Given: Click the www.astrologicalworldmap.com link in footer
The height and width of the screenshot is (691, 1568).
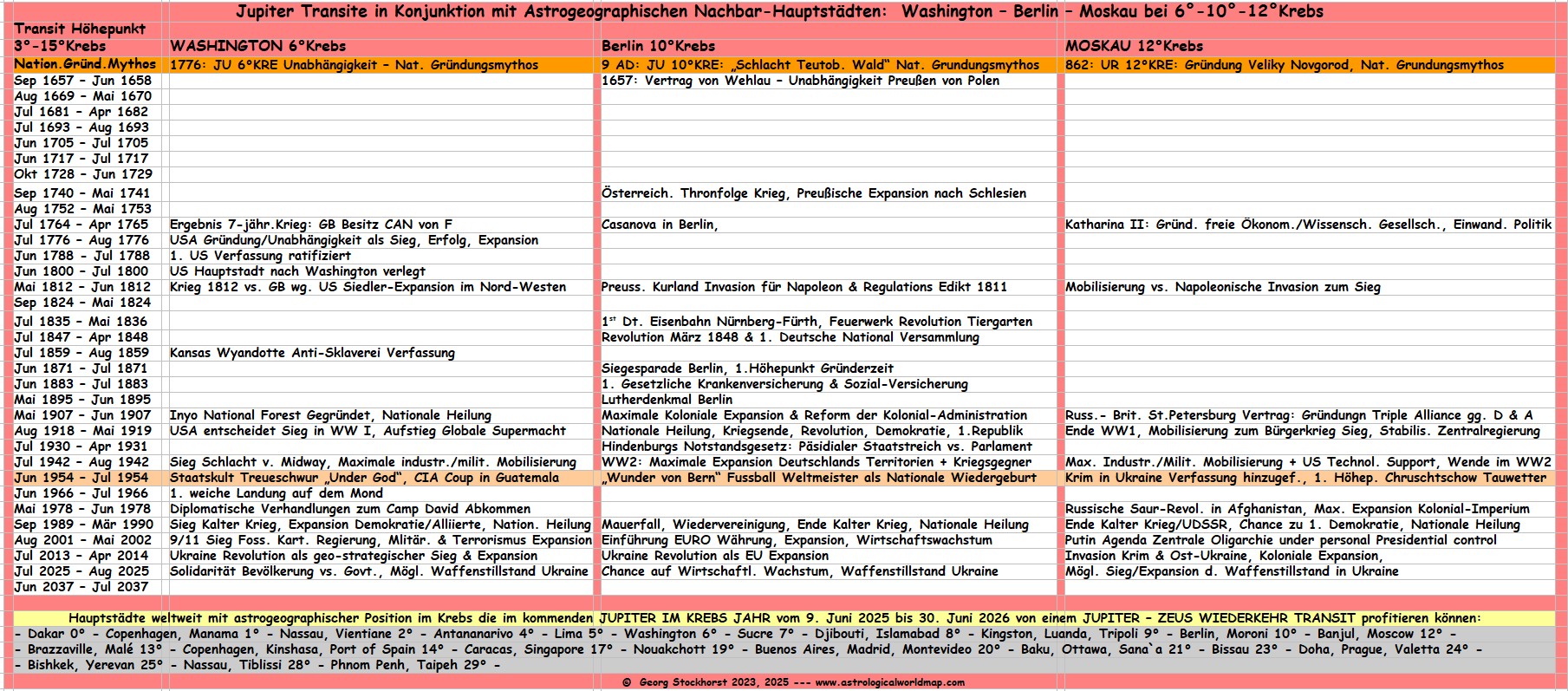Looking at the screenshot, I should [889, 682].
